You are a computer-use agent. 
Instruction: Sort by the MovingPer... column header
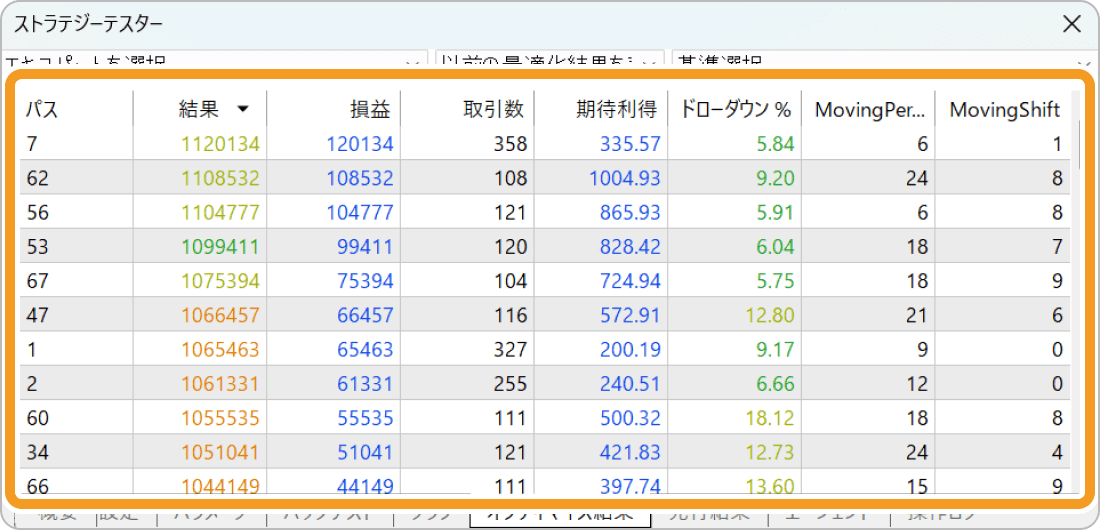click(868, 109)
